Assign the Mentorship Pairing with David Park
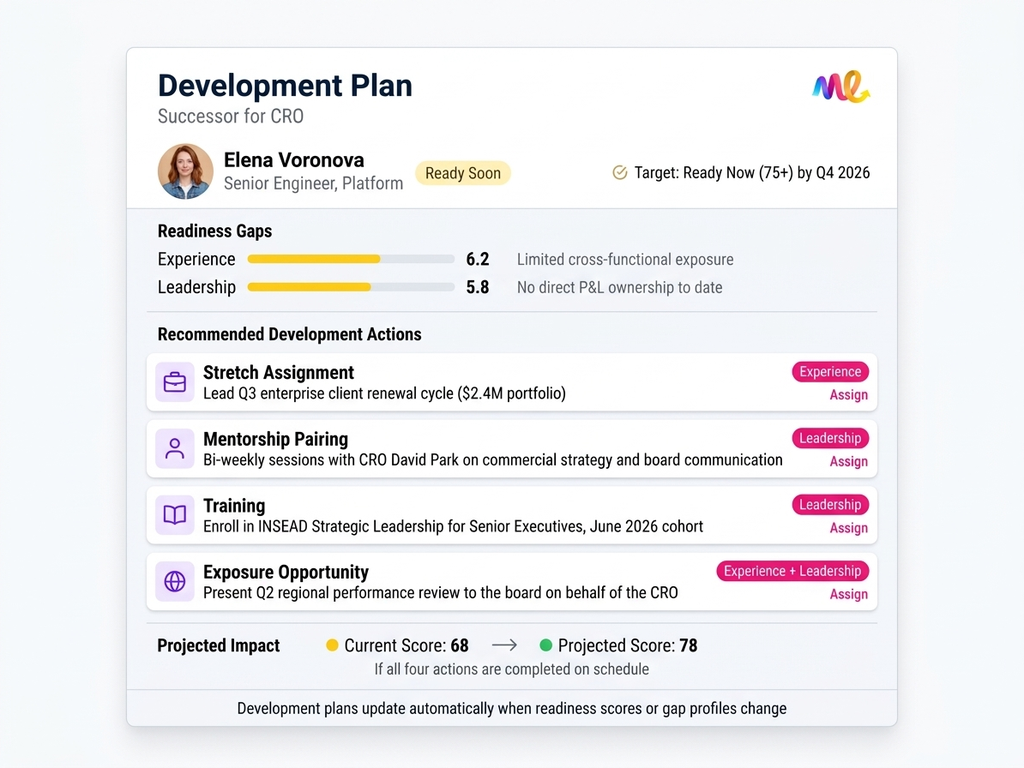This screenshot has height=768, width=1024. (x=848, y=462)
